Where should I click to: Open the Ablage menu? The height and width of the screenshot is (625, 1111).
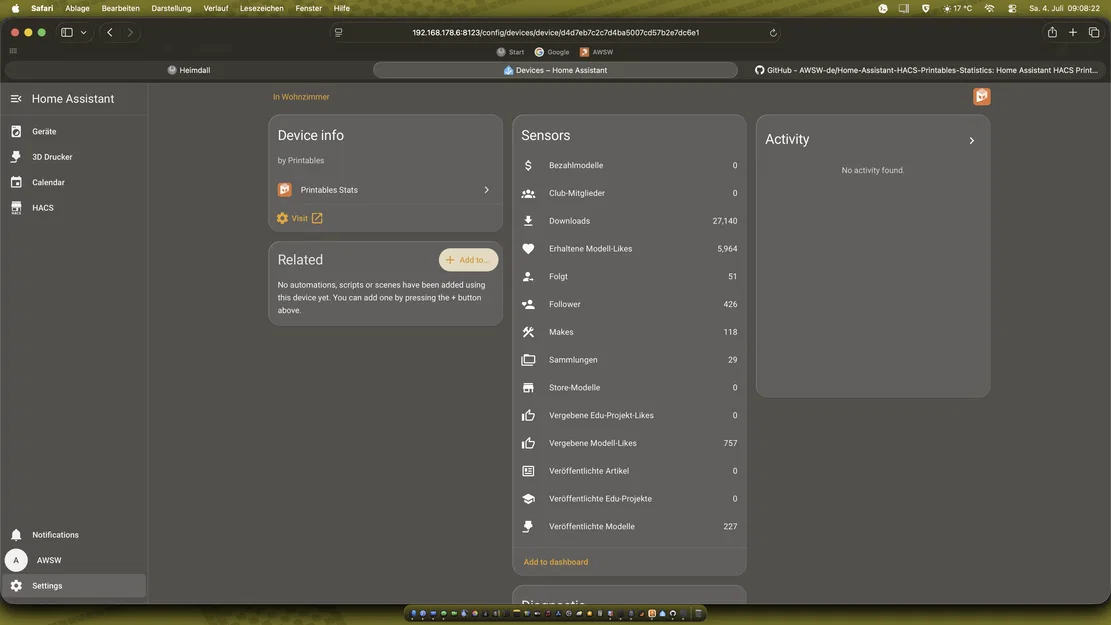click(77, 9)
